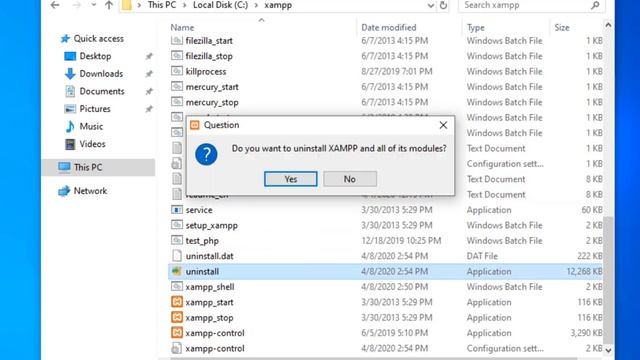Select the uninstall.dat file icon
Image resolution: width=640 pixels, height=360 pixels.
tap(177, 256)
